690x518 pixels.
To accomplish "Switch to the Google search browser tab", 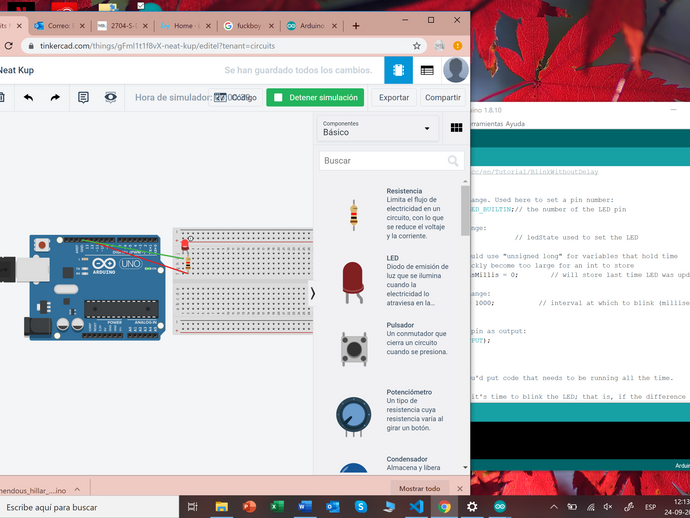I will click(x=249, y=26).
